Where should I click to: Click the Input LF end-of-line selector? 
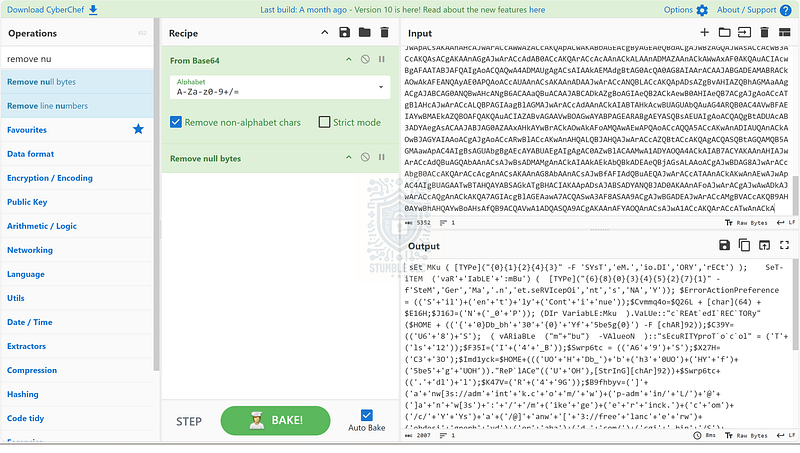(x=786, y=223)
